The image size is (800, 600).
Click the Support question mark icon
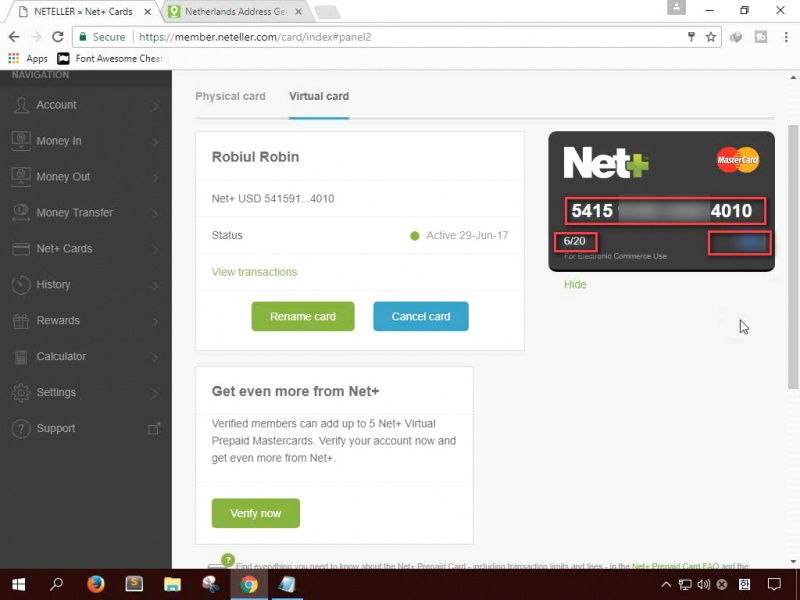[x=21, y=429]
